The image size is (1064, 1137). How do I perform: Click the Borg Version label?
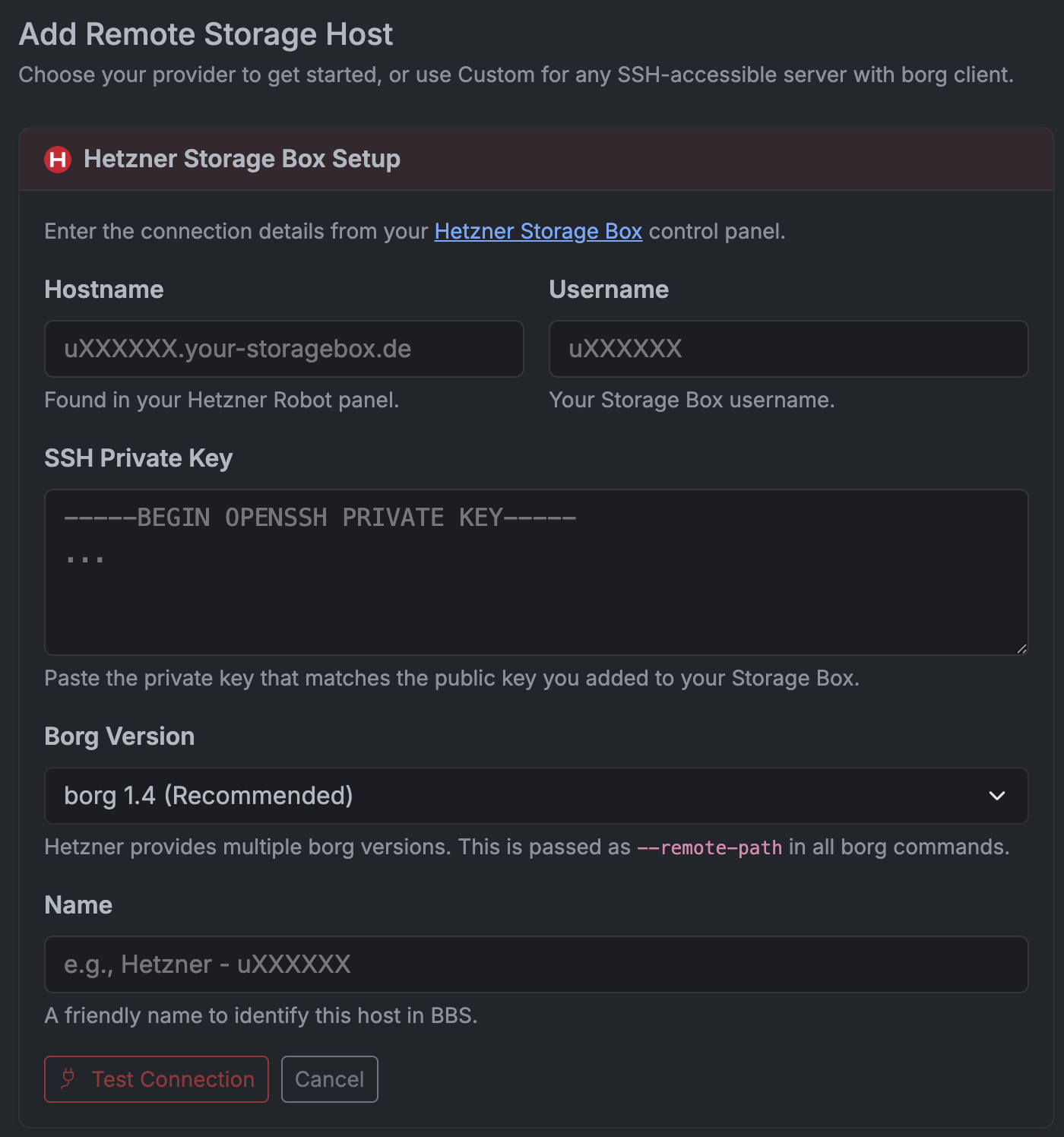(119, 736)
